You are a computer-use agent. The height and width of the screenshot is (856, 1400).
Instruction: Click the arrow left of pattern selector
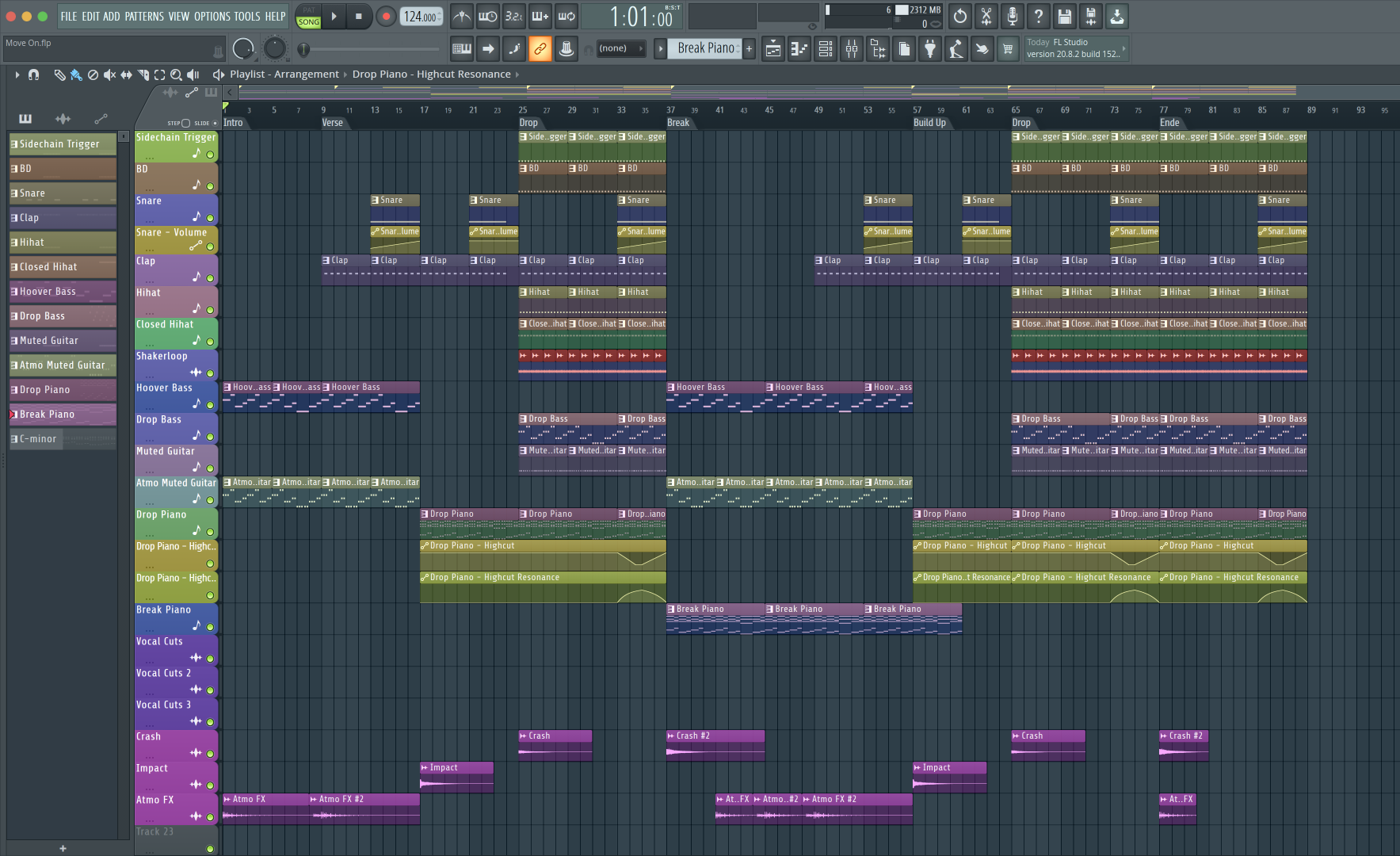click(660, 49)
